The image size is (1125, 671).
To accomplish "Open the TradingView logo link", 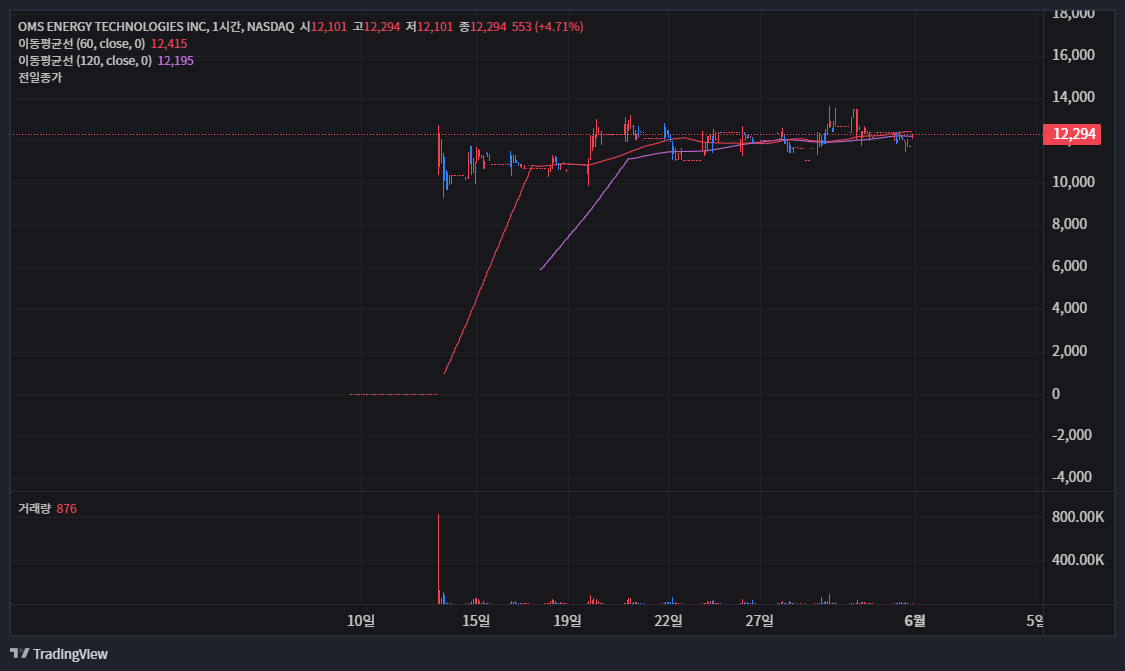I will (59, 654).
